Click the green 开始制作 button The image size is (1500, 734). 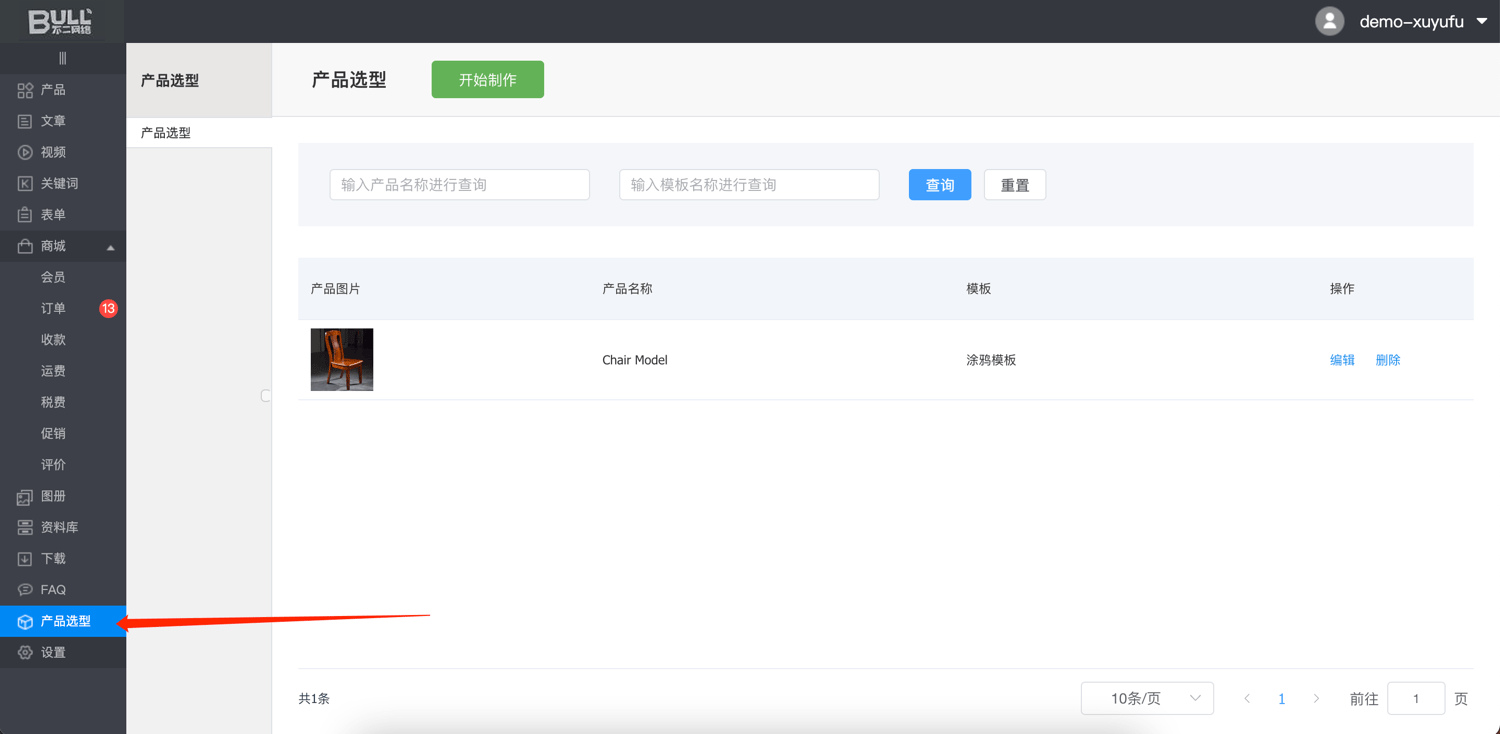coord(487,80)
